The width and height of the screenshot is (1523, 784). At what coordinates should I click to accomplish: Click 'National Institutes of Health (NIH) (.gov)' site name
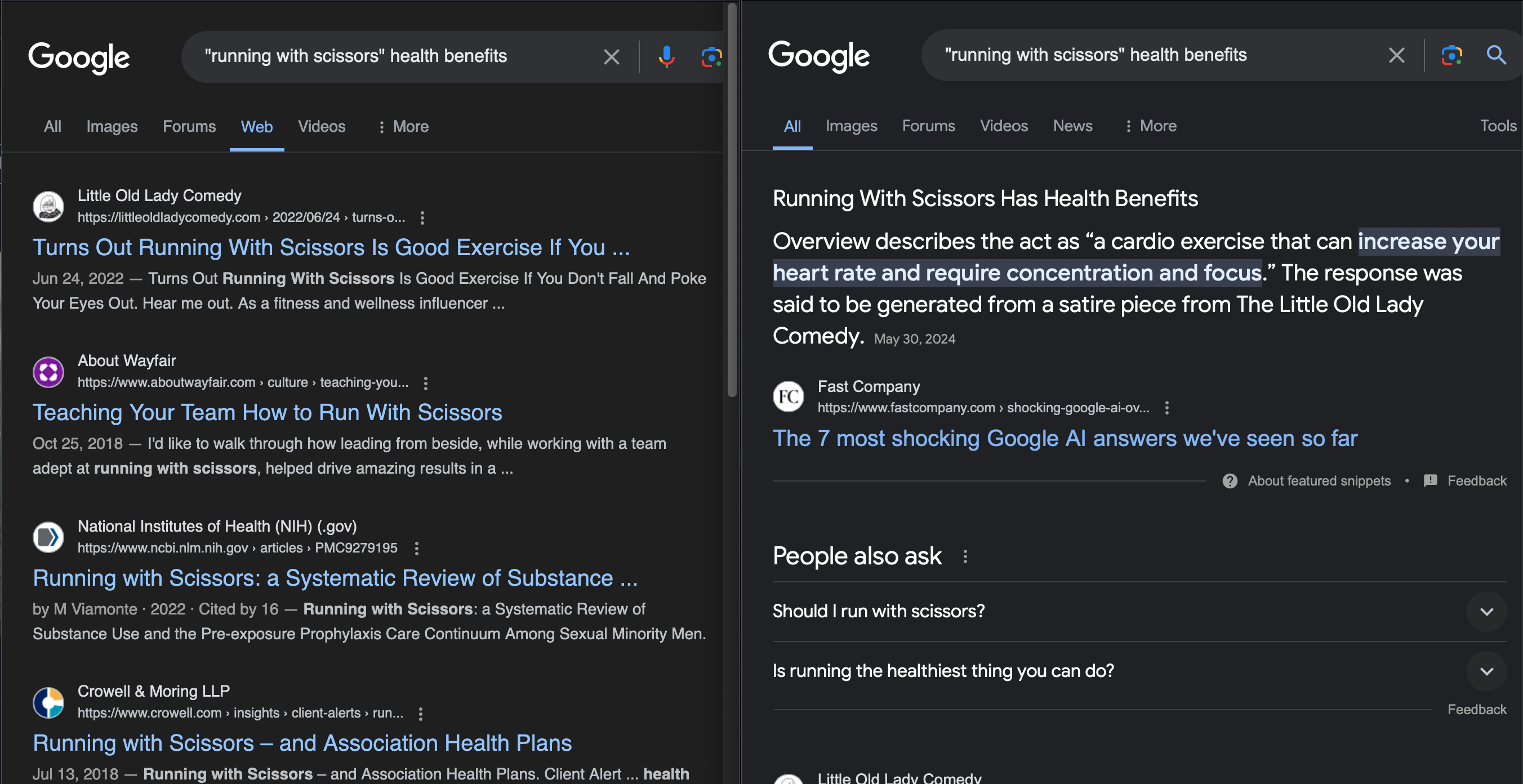[x=217, y=526]
